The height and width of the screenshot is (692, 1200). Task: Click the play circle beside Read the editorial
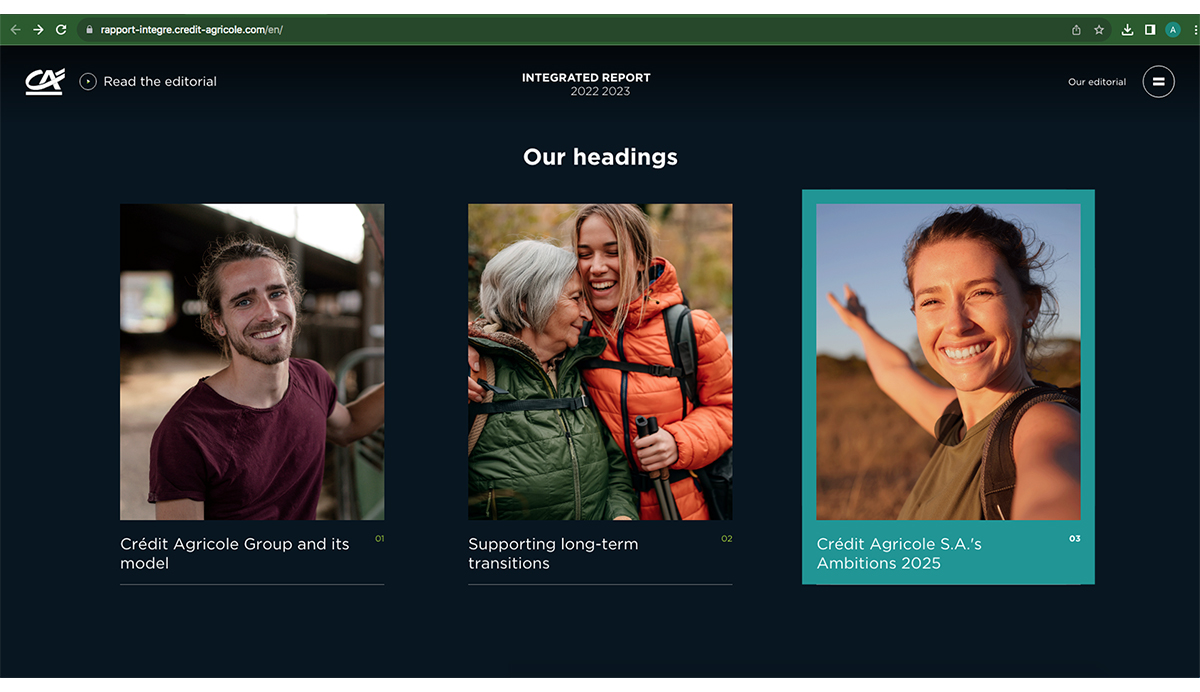pyautogui.click(x=88, y=82)
